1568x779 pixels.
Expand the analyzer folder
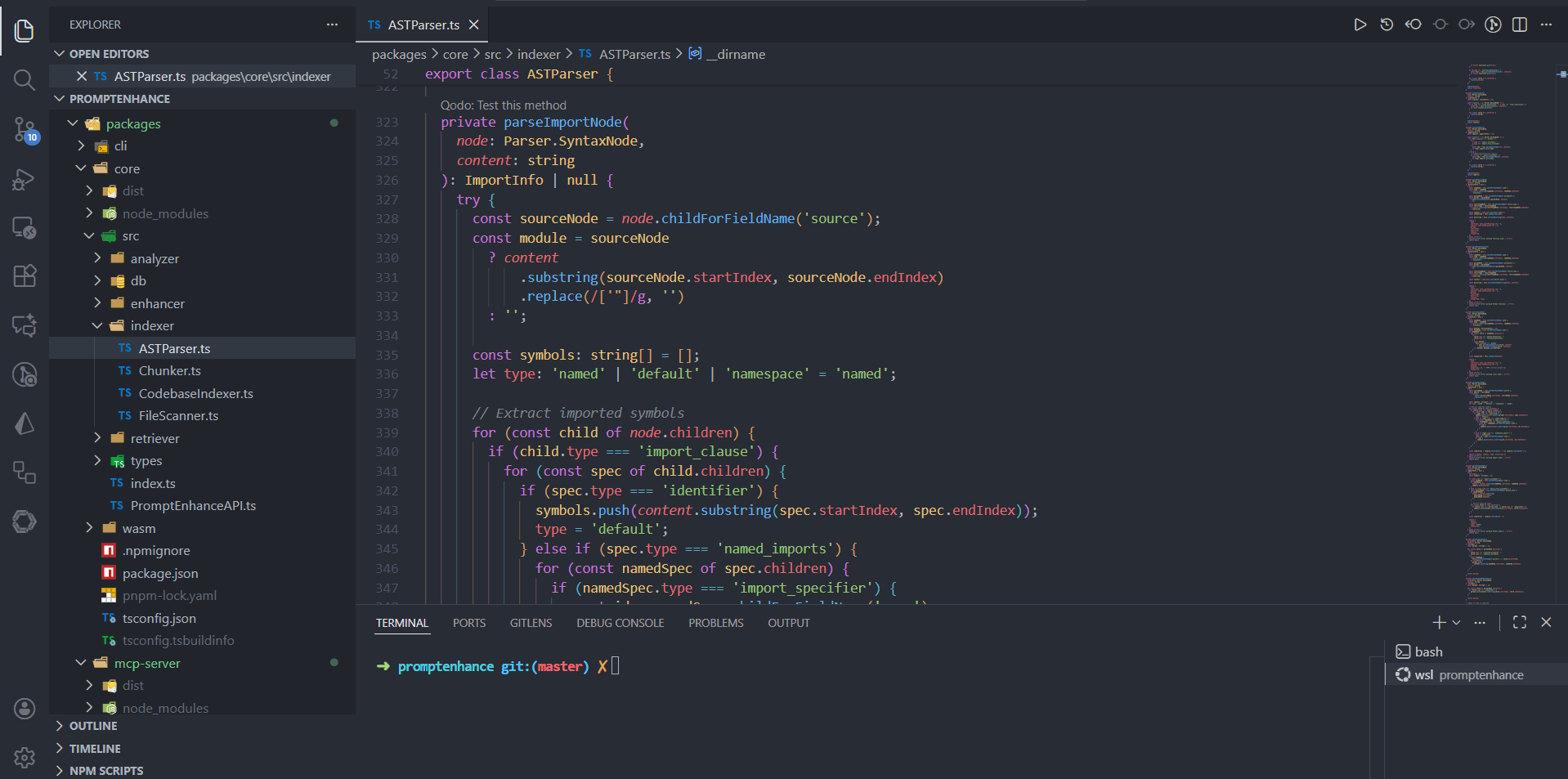(x=154, y=258)
